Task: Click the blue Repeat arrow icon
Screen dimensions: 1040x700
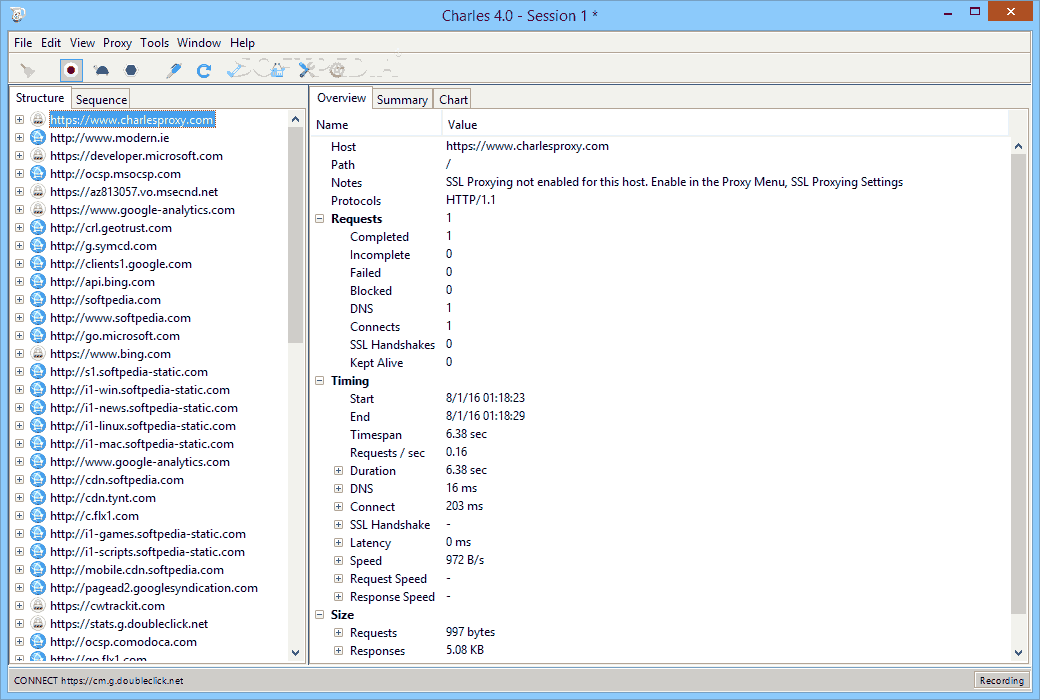Action: tap(204, 70)
